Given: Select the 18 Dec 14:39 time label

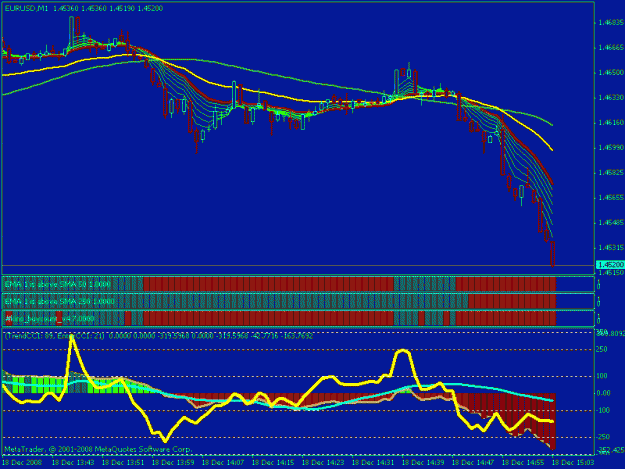Looking at the screenshot, I should point(423,463).
